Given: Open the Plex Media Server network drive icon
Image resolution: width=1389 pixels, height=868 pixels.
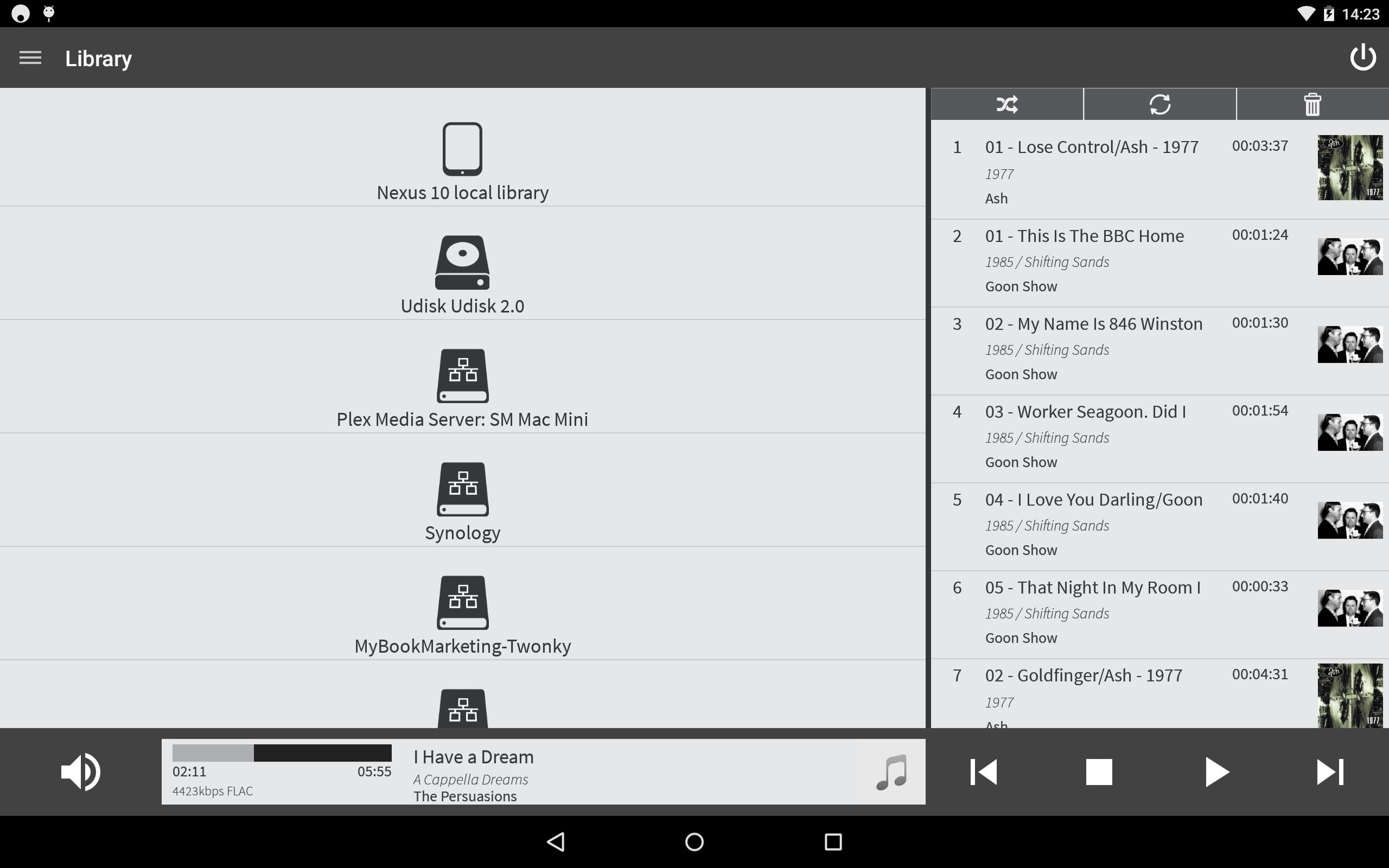Looking at the screenshot, I should (x=462, y=376).
